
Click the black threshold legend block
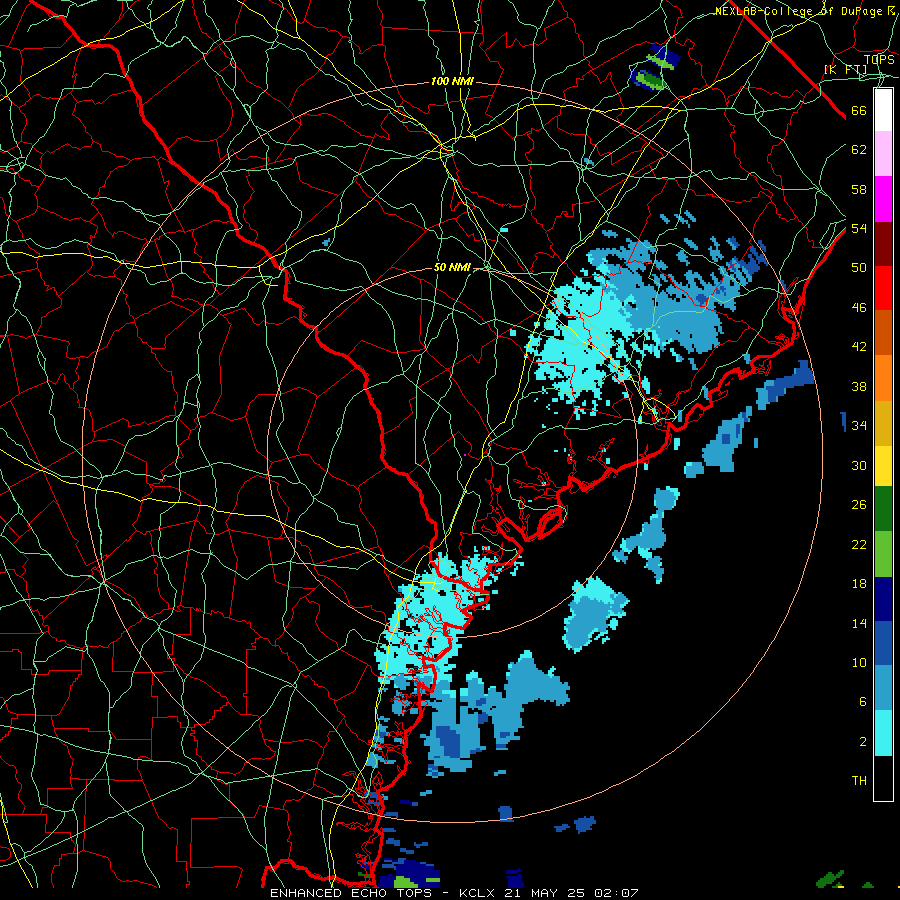click(x=883, y=778)
